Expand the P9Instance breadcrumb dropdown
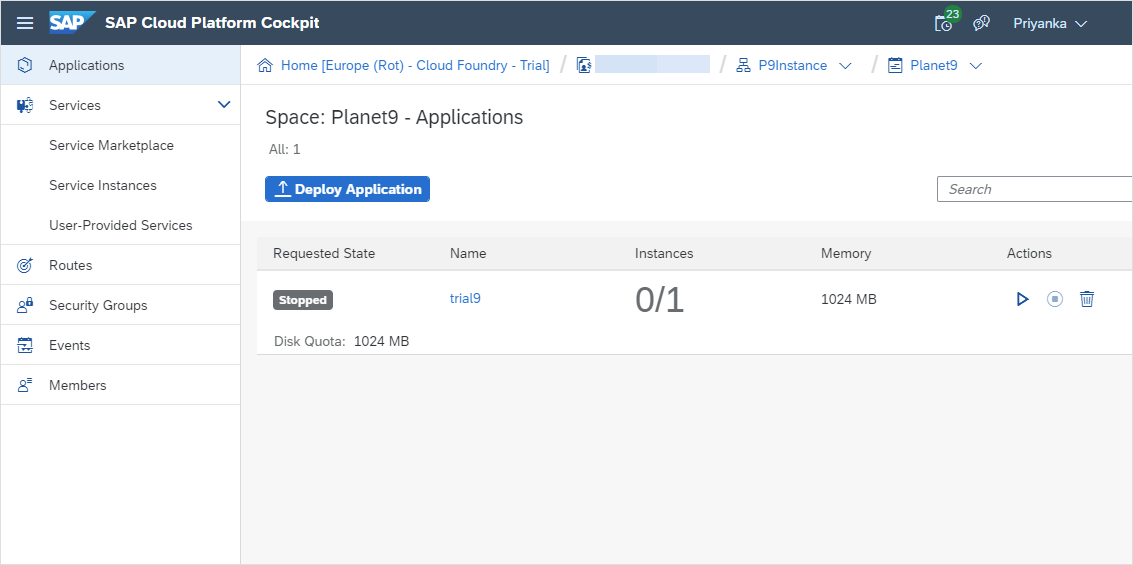1133x565 pixels. pos(845,66)
